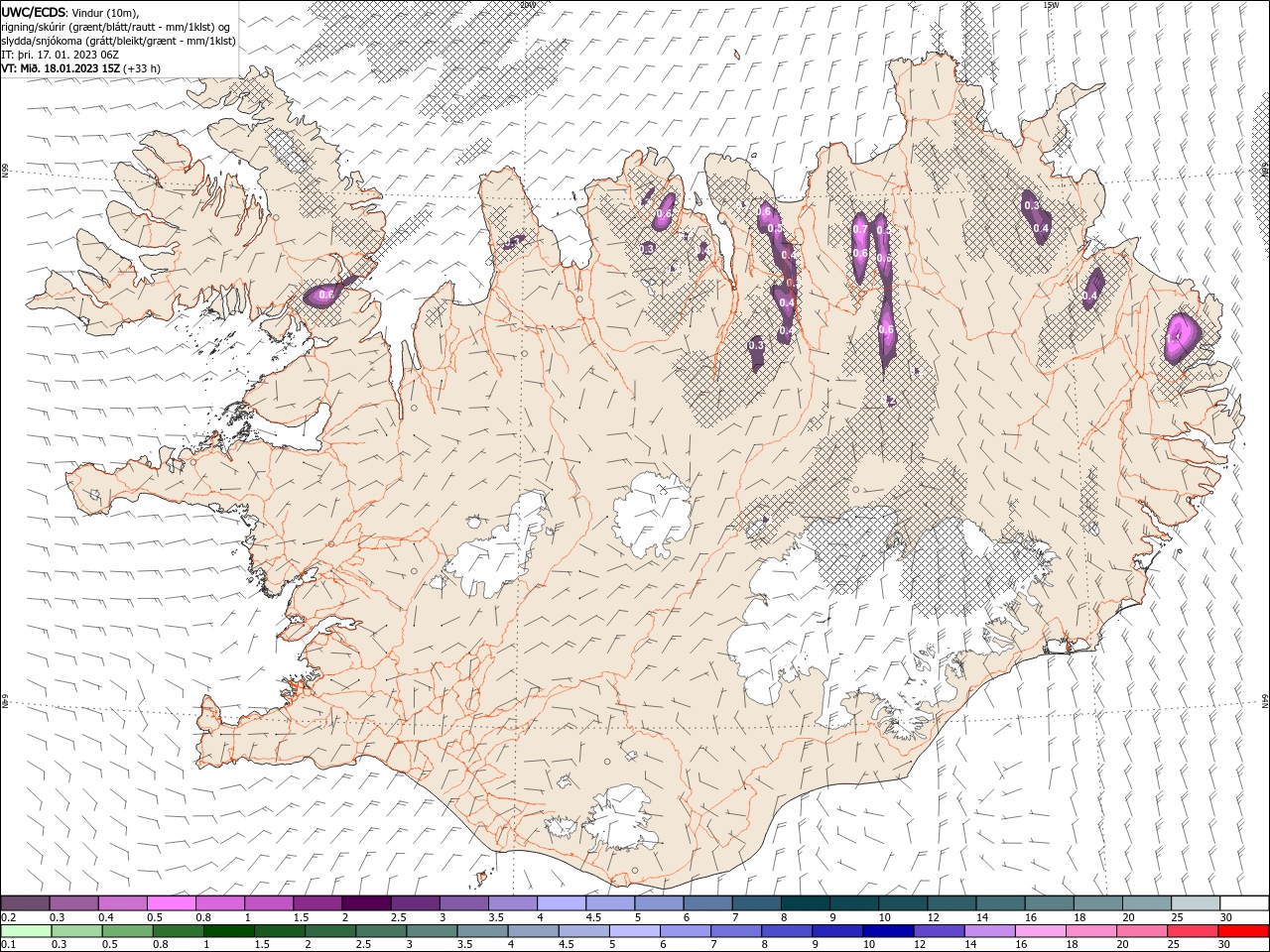Select the hot pink 20 swatch in bottom legend

click(x=1142, y=931)
